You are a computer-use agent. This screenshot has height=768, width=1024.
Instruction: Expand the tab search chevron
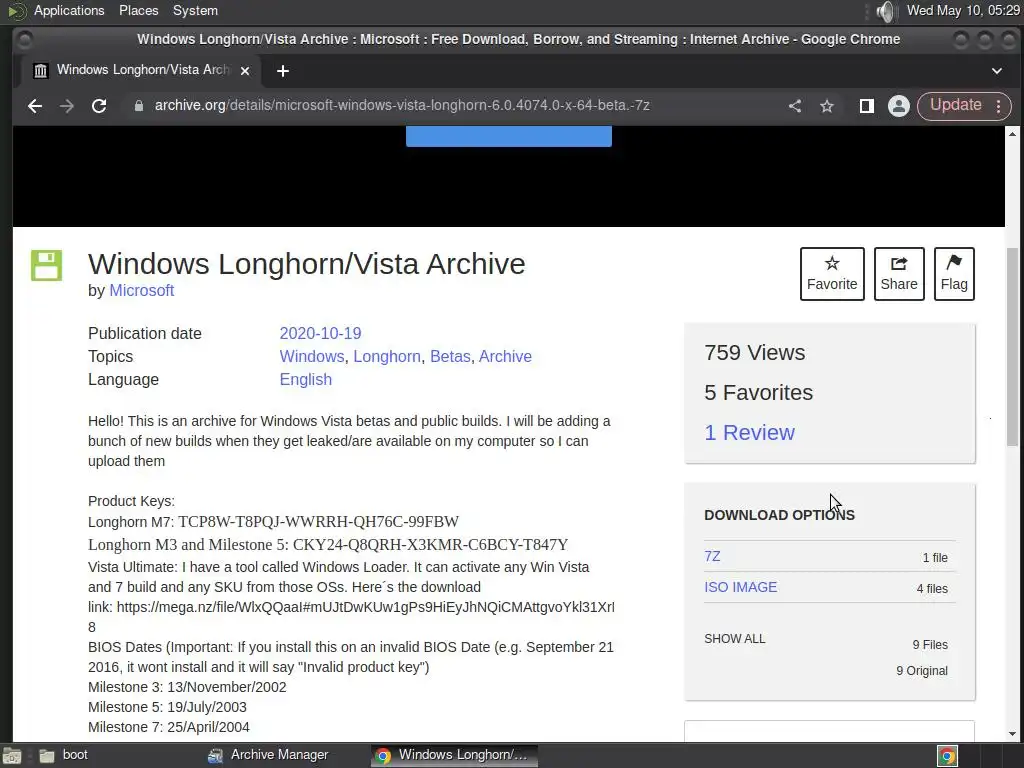pos(997,71)
